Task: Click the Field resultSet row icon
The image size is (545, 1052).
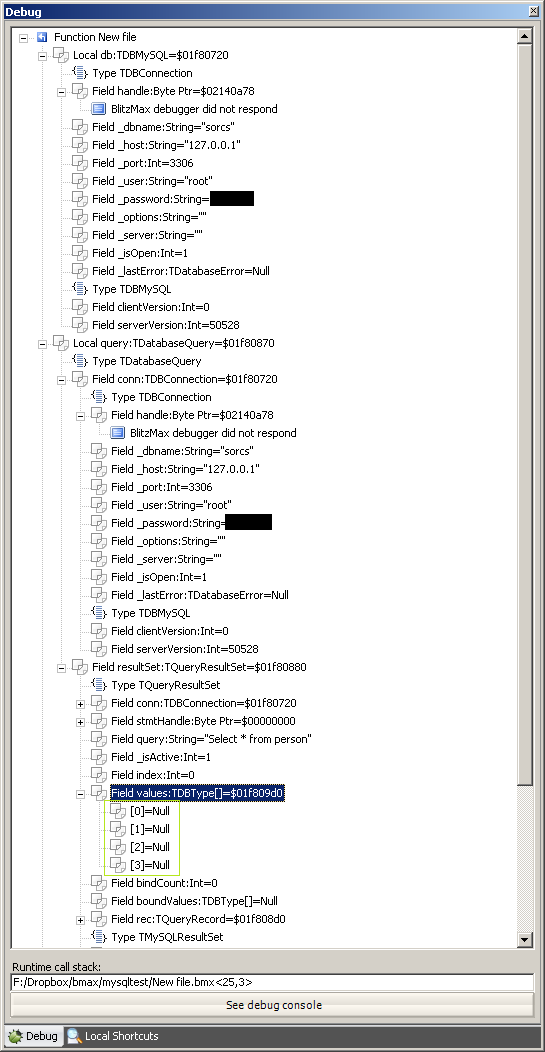Action: click(x=80, y=668)
